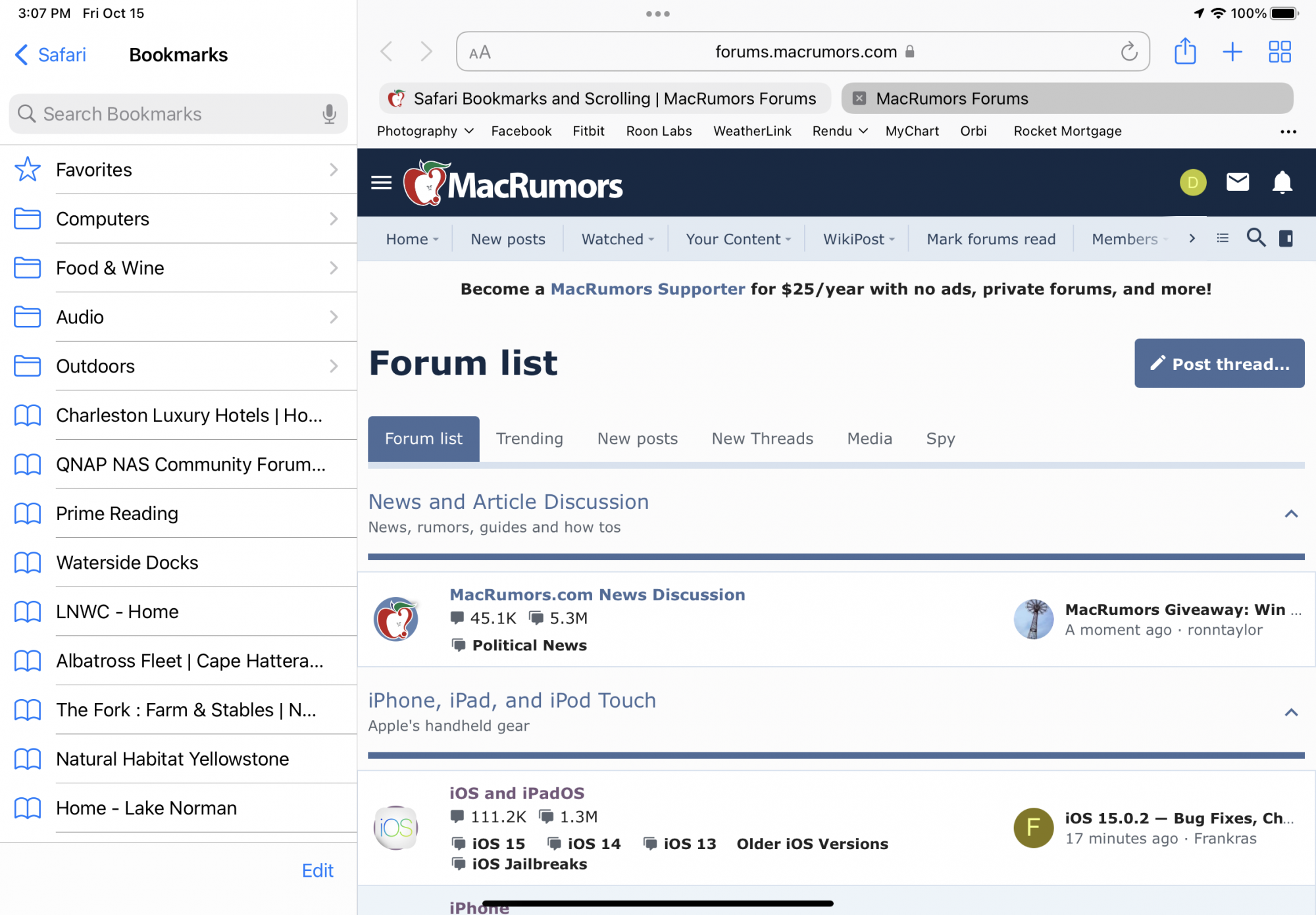Tap the address bar URL field
This screenshot has width=1316, height=915.
(x=803, y=51)
